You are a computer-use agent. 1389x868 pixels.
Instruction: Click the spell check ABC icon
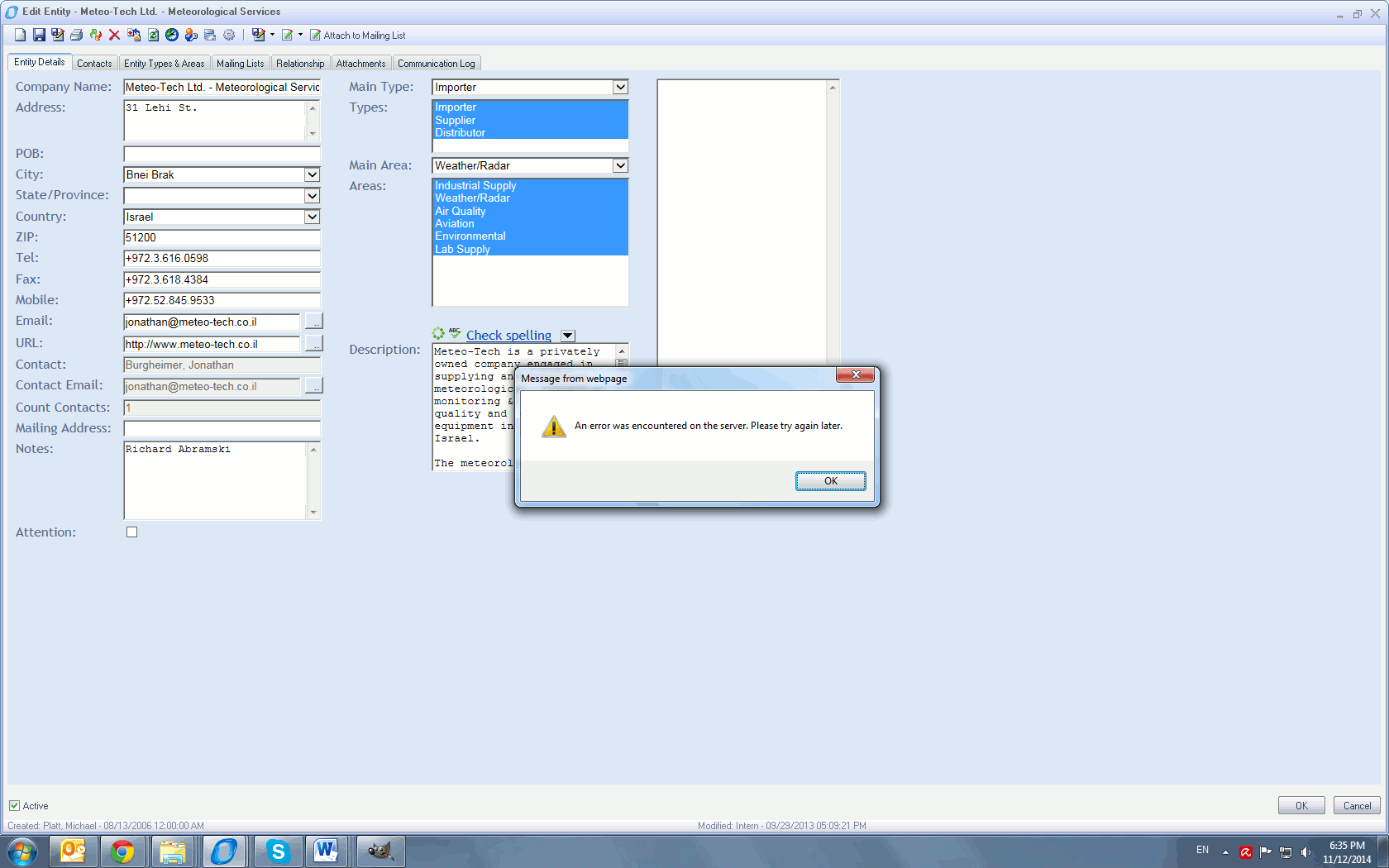pyautogui.click(x=455, y=333)
